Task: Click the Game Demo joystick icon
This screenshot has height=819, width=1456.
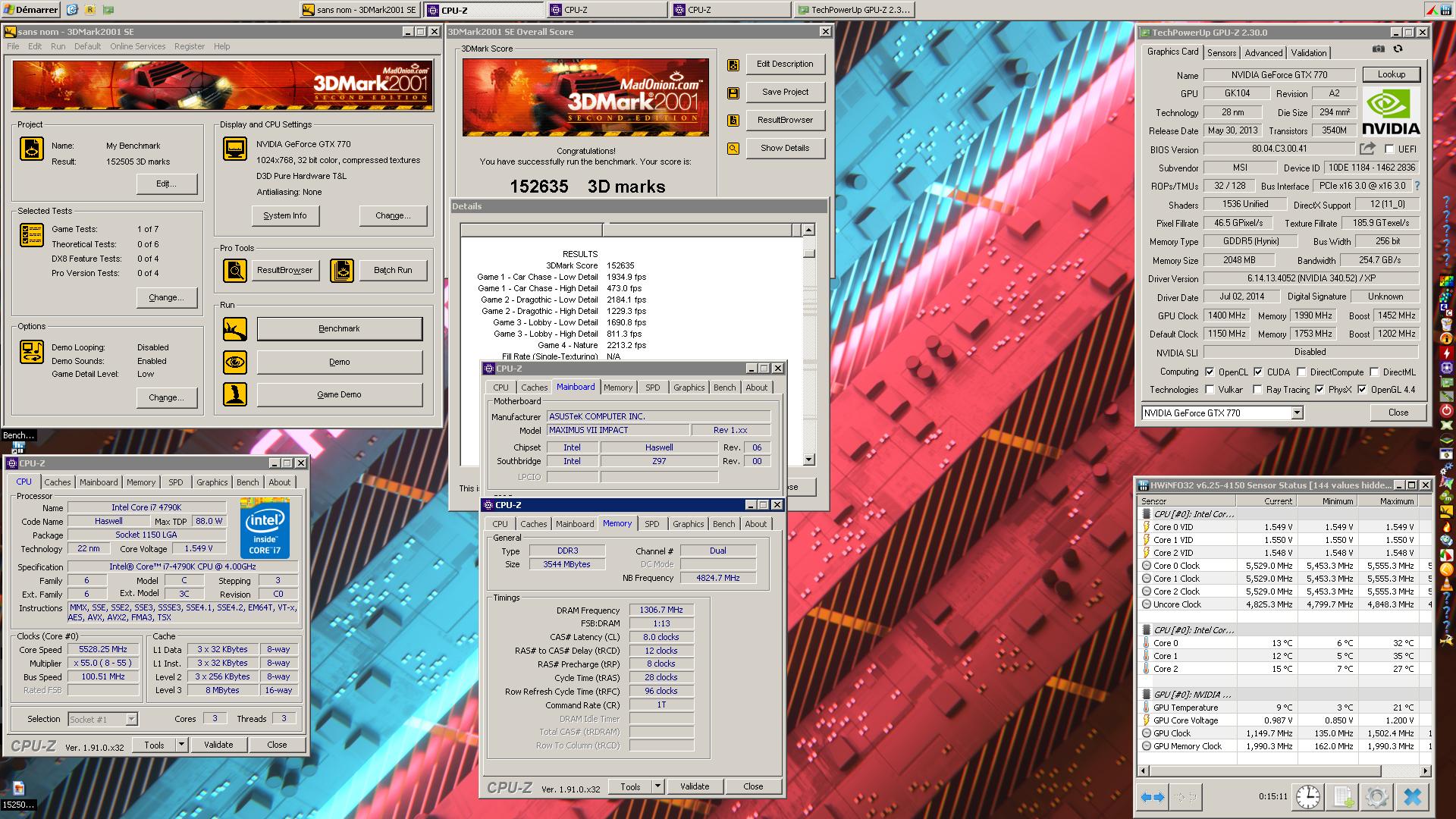Action: (235, 394)
